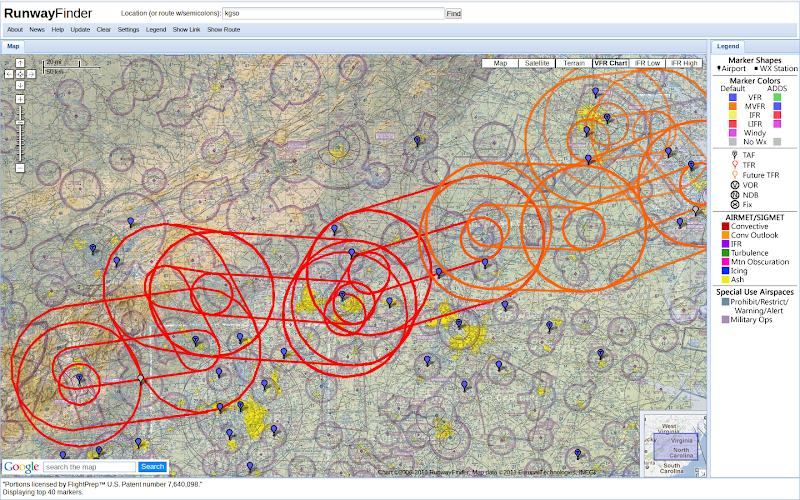Click the Fix symbol in legend
800x500 pixels.
coord(735,205)
